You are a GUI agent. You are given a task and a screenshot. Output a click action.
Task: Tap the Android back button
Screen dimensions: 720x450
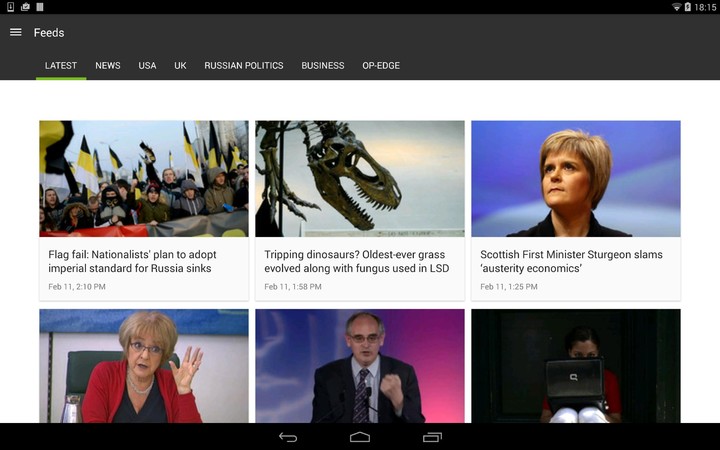[x=288, y=437]
